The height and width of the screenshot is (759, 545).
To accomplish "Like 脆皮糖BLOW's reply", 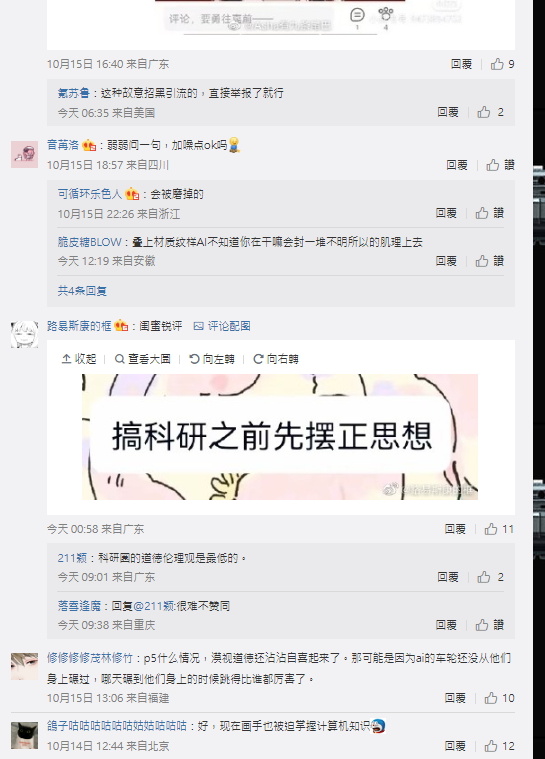I will pos(489,261).
